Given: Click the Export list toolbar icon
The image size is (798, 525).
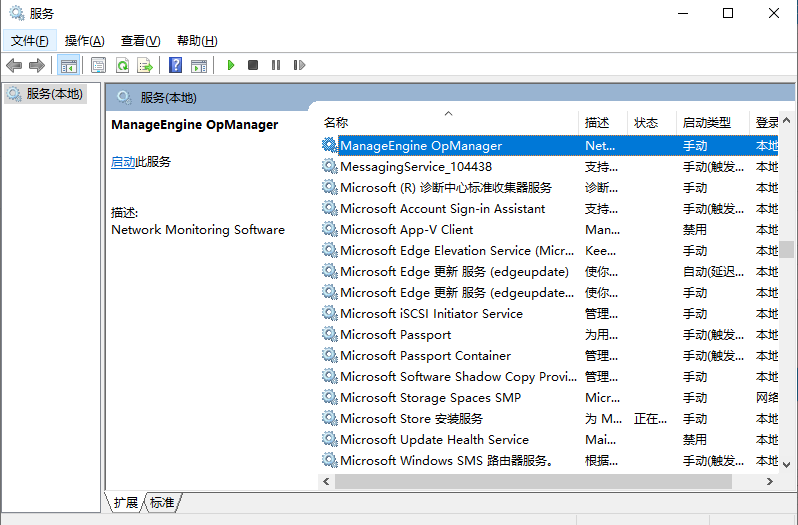Looking at the screenshot, I should pos(145,65).
